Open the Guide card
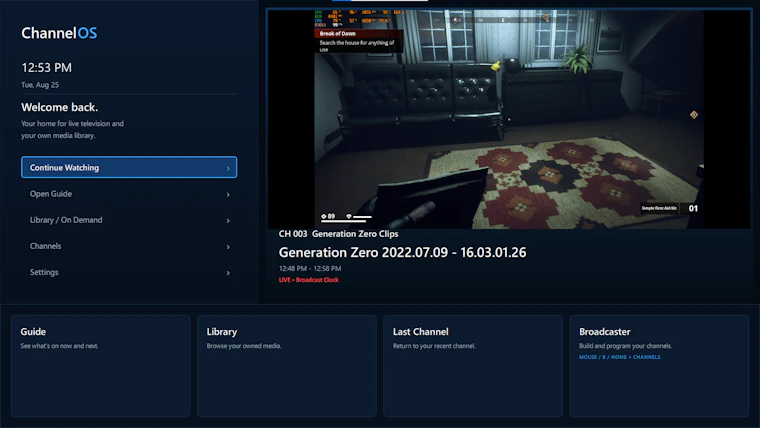760x428 pixels. (101, 366)
